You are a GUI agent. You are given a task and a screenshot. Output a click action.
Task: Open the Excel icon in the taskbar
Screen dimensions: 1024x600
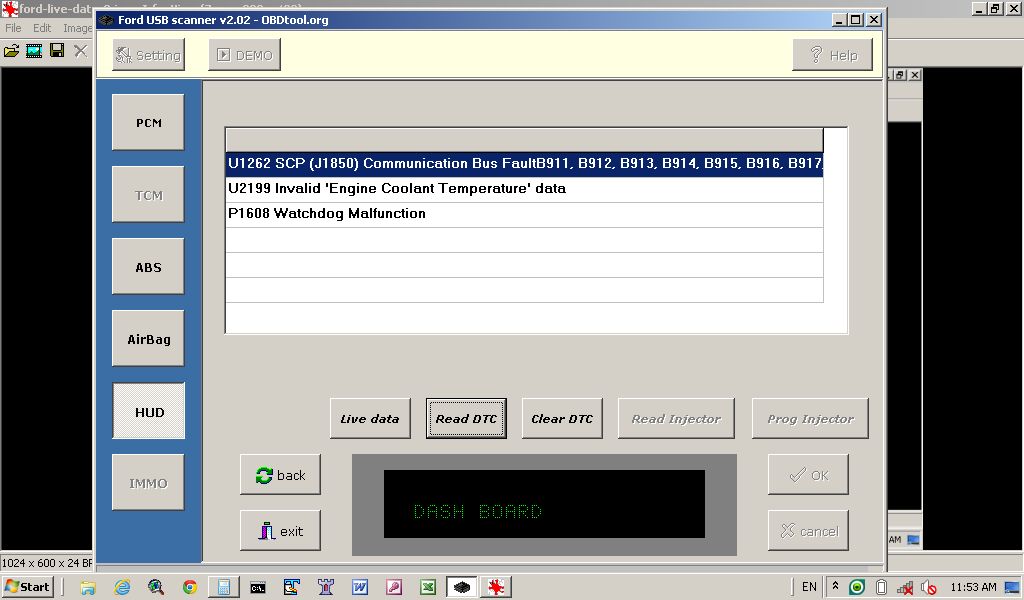pos(427,587)
